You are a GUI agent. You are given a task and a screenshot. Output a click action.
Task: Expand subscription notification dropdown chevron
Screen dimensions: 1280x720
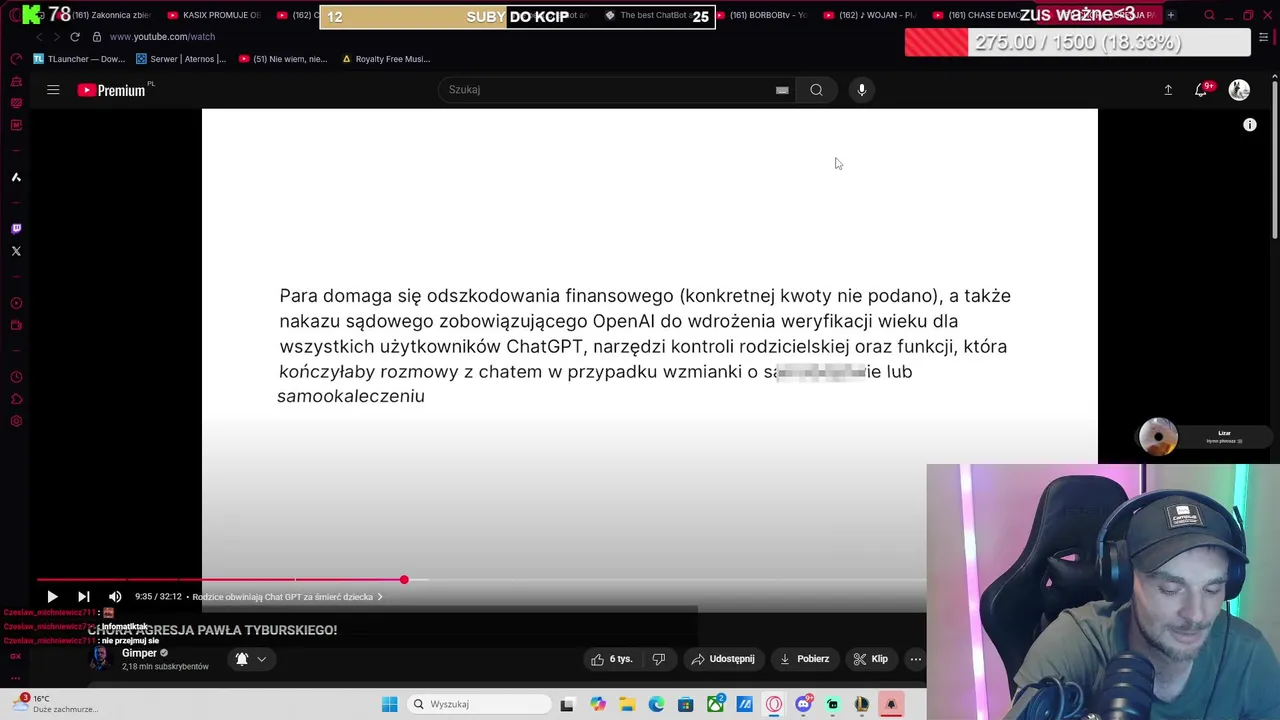[262, 659]
